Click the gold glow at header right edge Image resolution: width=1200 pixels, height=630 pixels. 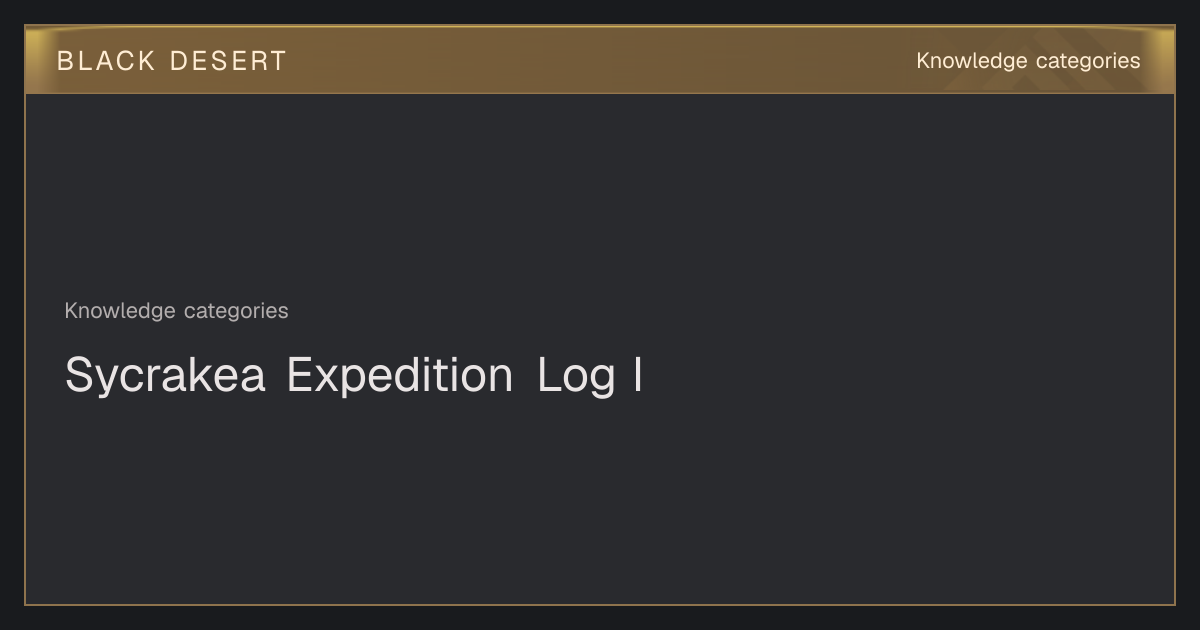[1160, 60]
